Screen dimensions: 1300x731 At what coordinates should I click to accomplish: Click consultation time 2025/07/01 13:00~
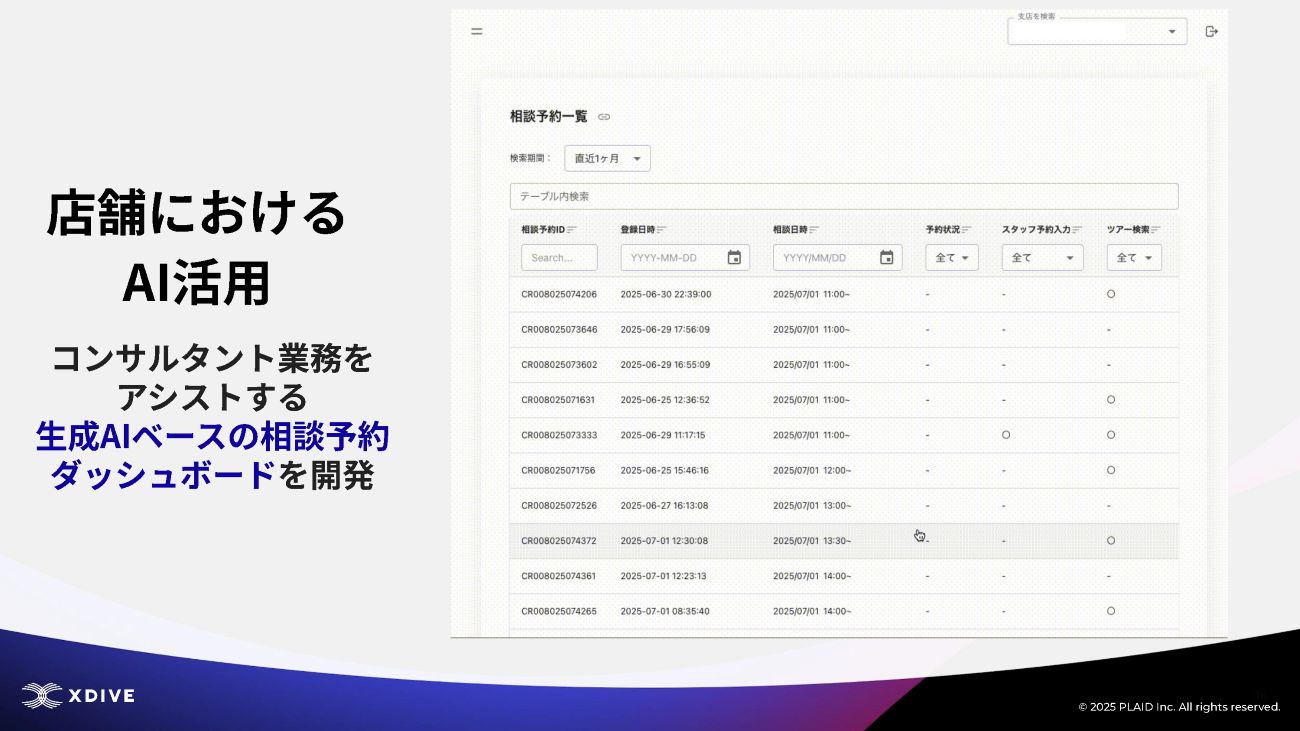point(811,505)
